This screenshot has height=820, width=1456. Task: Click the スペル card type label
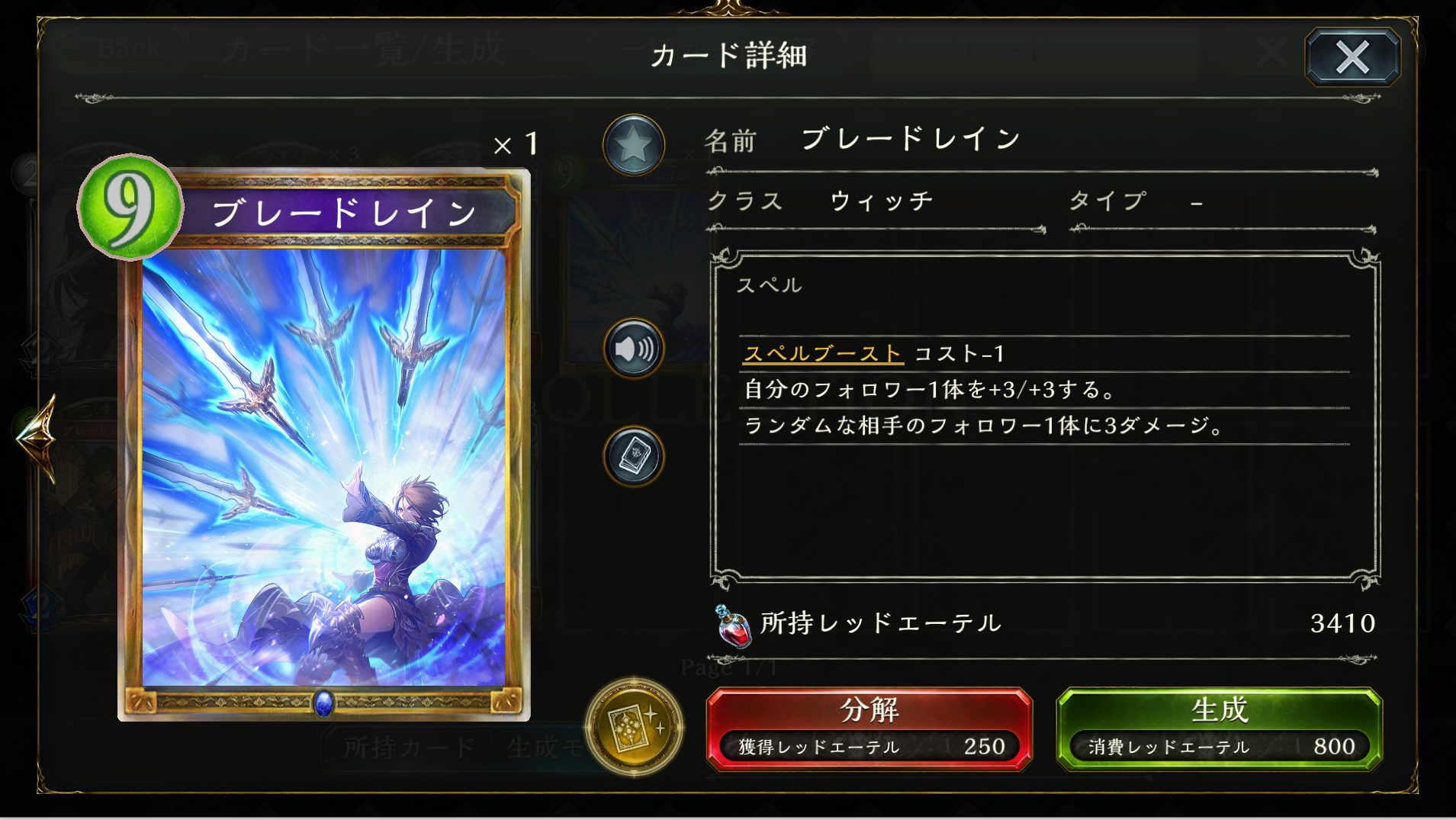pos(770,285)
